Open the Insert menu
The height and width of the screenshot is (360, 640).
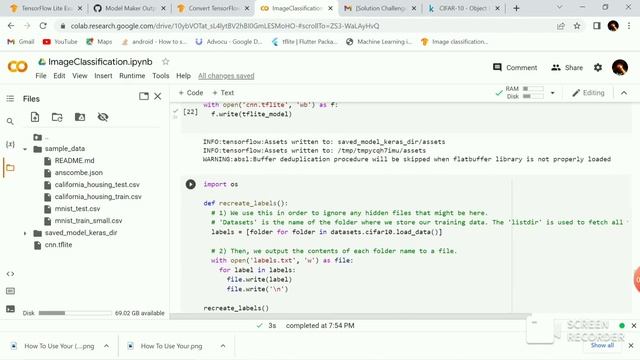click(103, 76)
